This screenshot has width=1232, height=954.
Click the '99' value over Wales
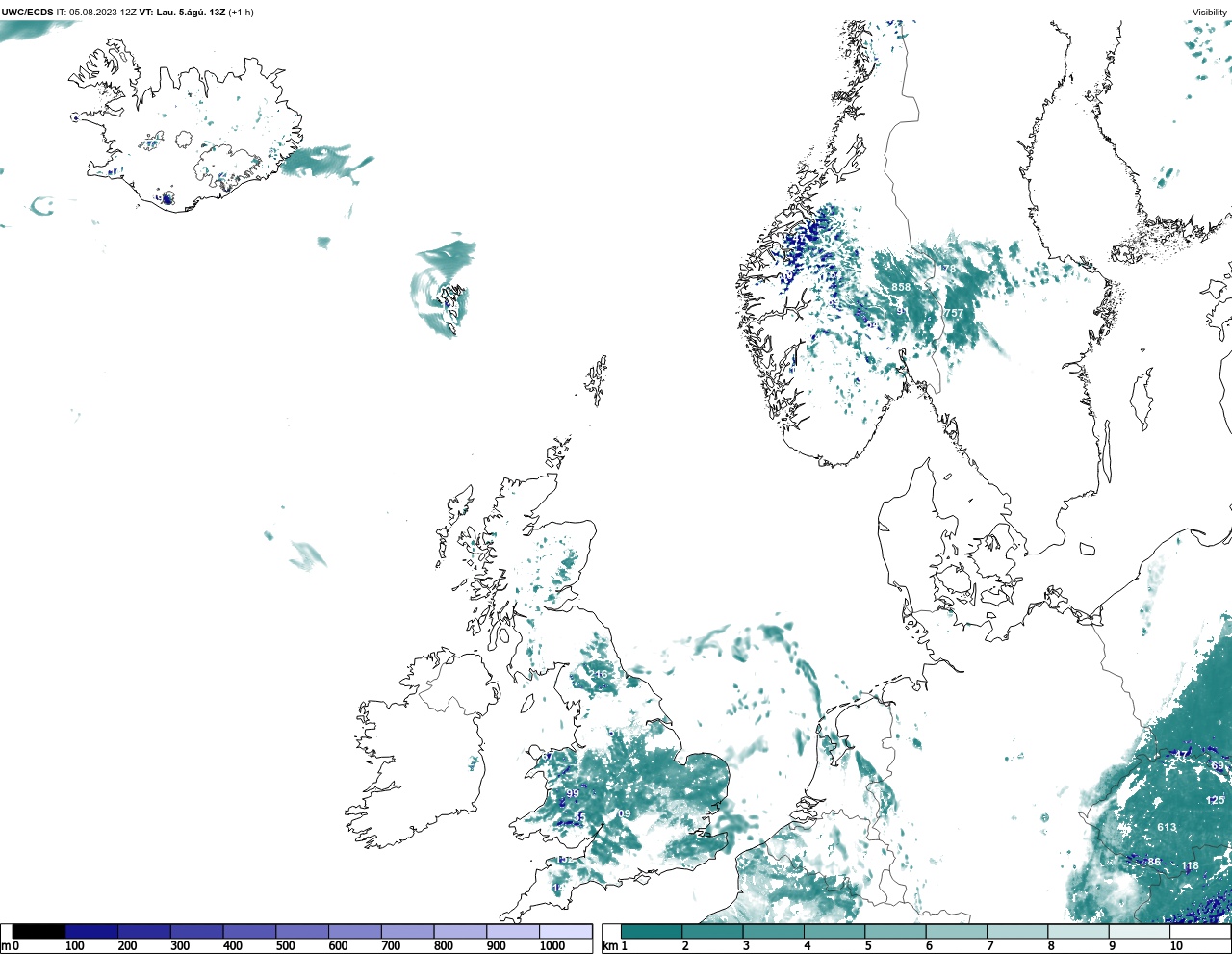pyautogui.click(x=573, y=793)
